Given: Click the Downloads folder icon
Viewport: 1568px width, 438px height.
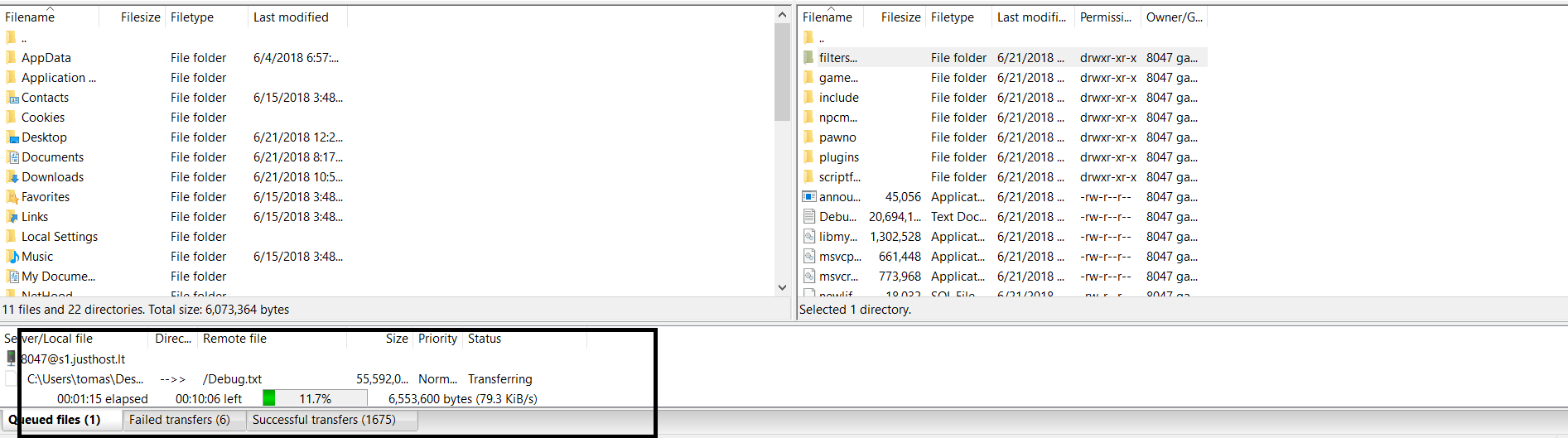Looking at the screenshot, I should [11, 176].
